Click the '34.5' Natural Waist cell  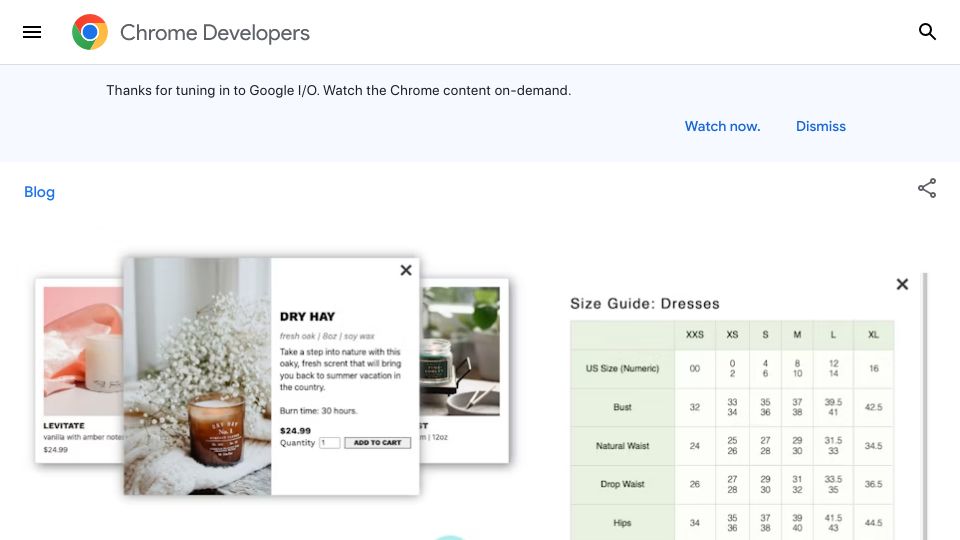tap(874, 446)
